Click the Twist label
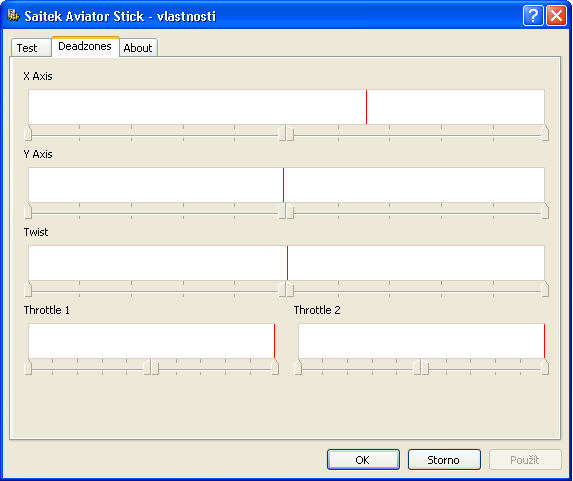The width and height of the screenshot is (573, 481). pyautogui.click(x=36, y=232)
